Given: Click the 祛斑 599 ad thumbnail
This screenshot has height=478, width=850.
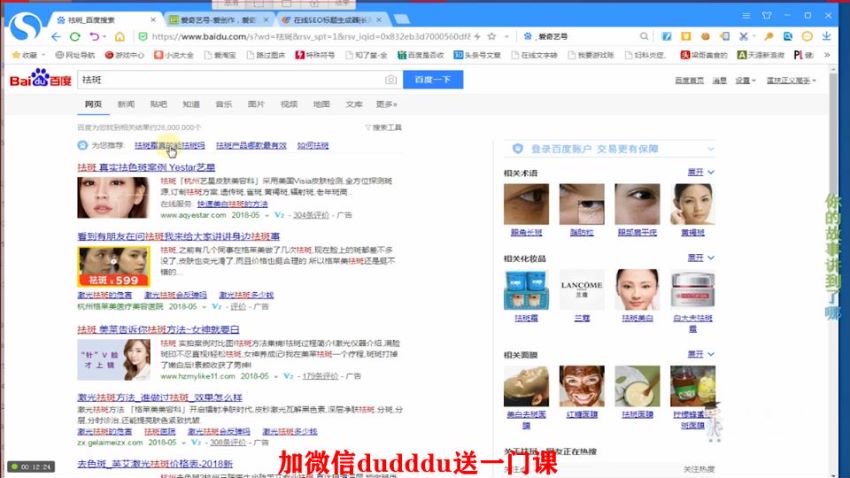Looking at the screenshot, I should click(114, 267).
